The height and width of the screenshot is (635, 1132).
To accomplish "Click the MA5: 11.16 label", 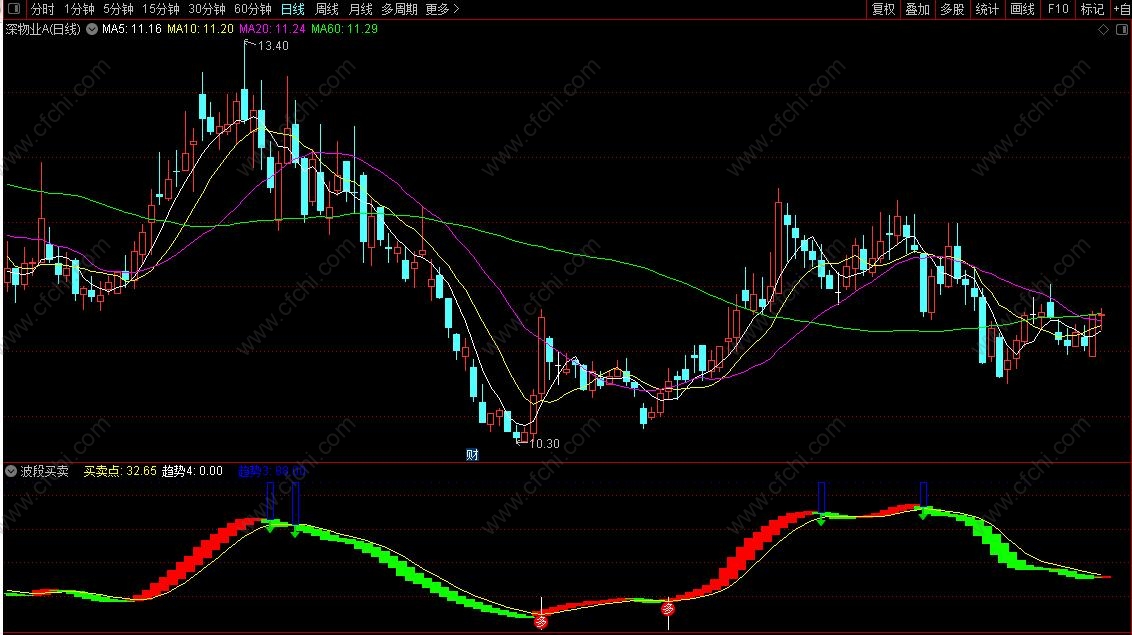I will tap(131, 29).
